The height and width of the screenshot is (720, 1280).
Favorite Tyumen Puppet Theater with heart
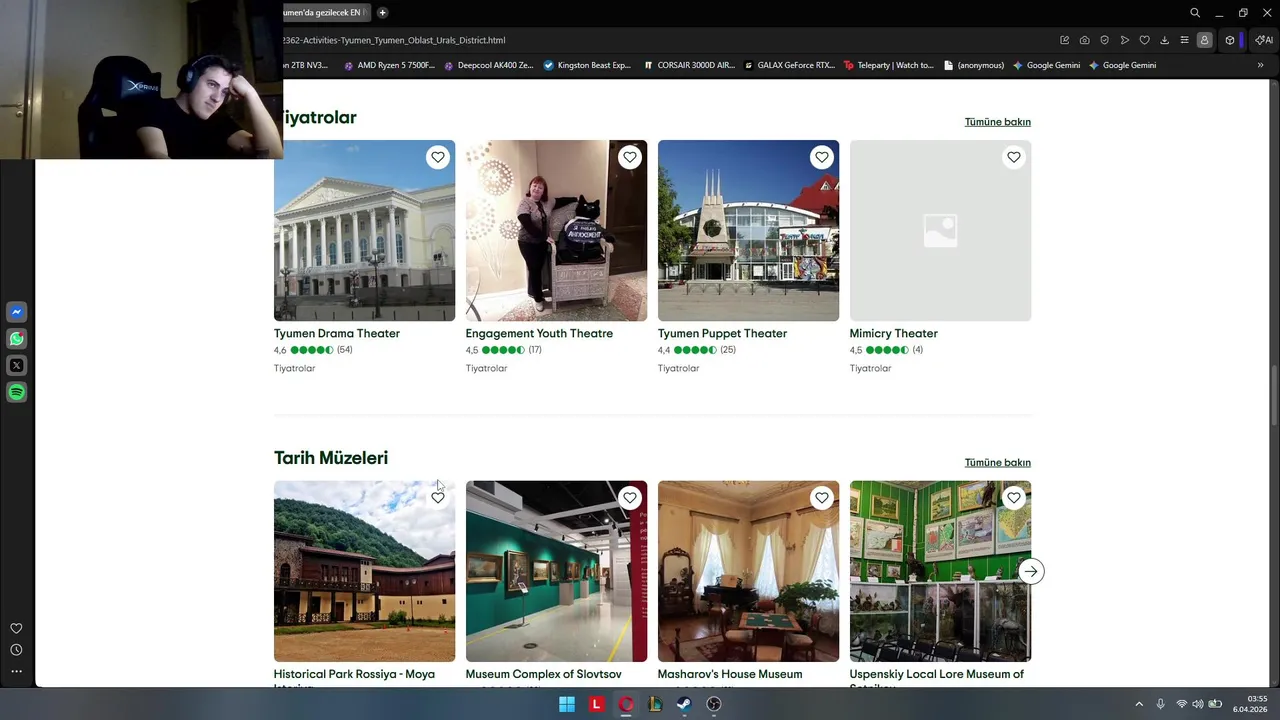(x=822, y=157)
